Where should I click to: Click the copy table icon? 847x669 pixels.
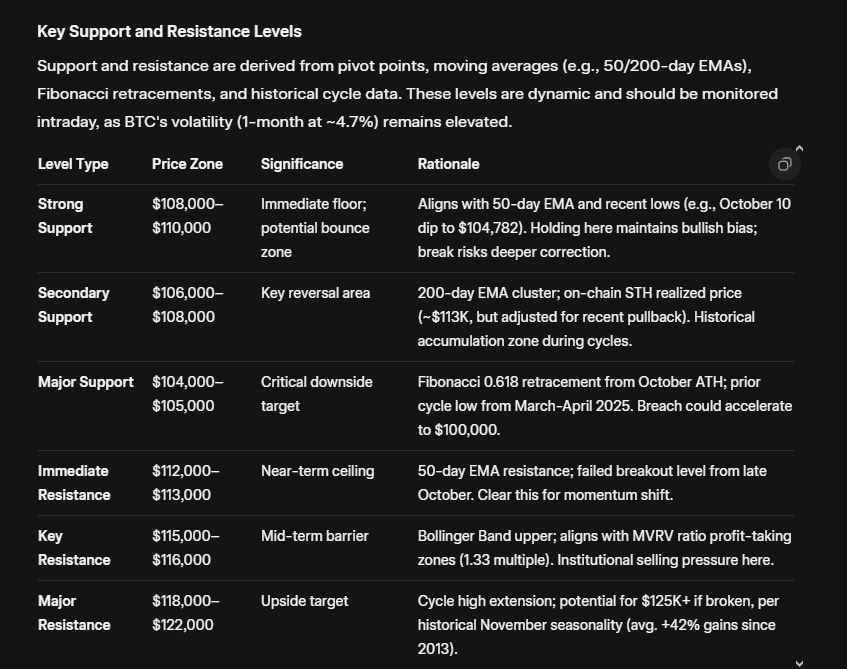pyautogui.click(x=784, y=165)
